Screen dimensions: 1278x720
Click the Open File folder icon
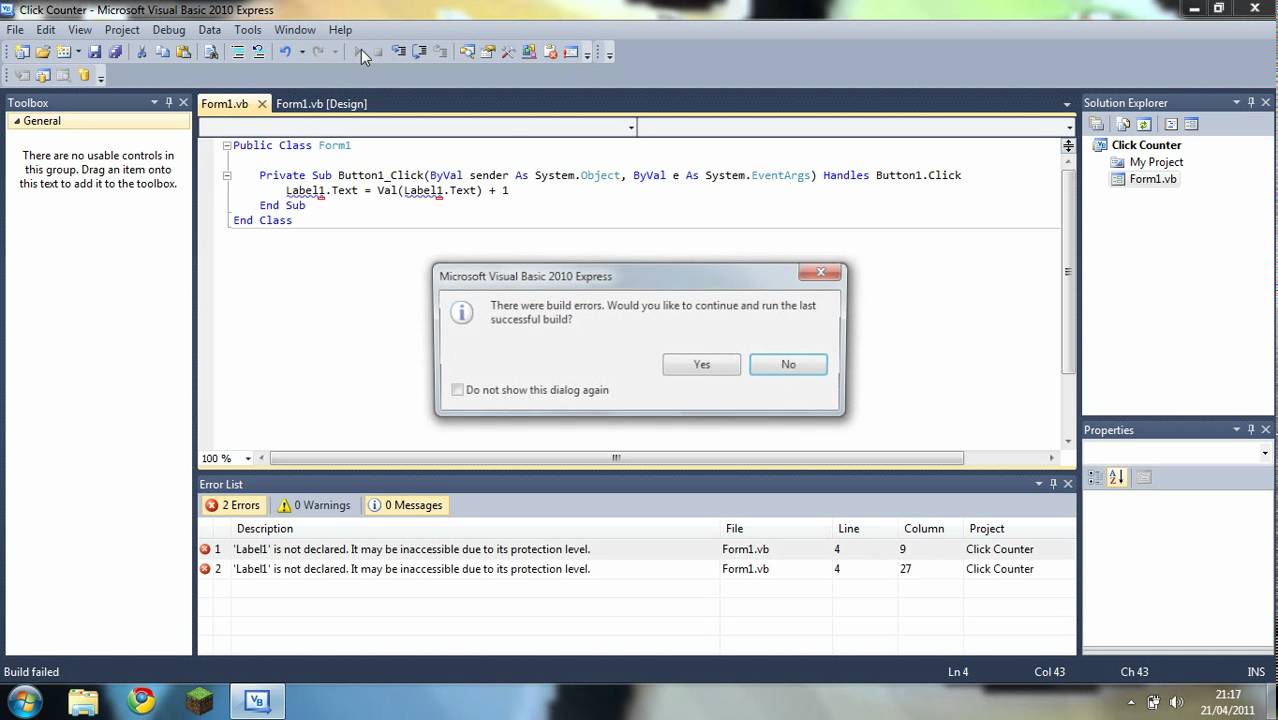pos(43,52)
